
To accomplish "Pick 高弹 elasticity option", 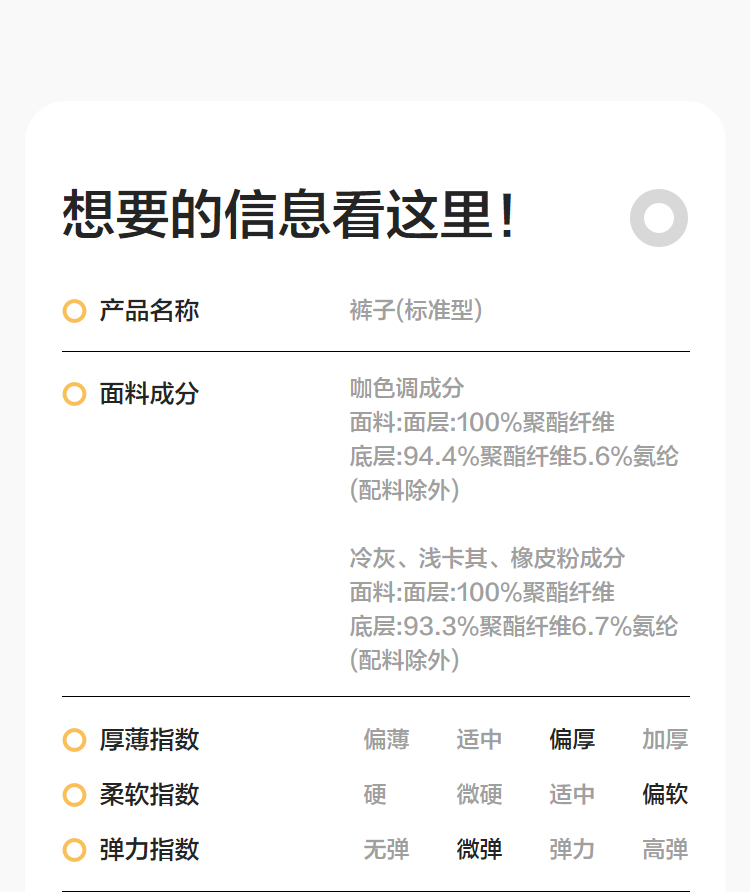I will (x=665, y=850).
